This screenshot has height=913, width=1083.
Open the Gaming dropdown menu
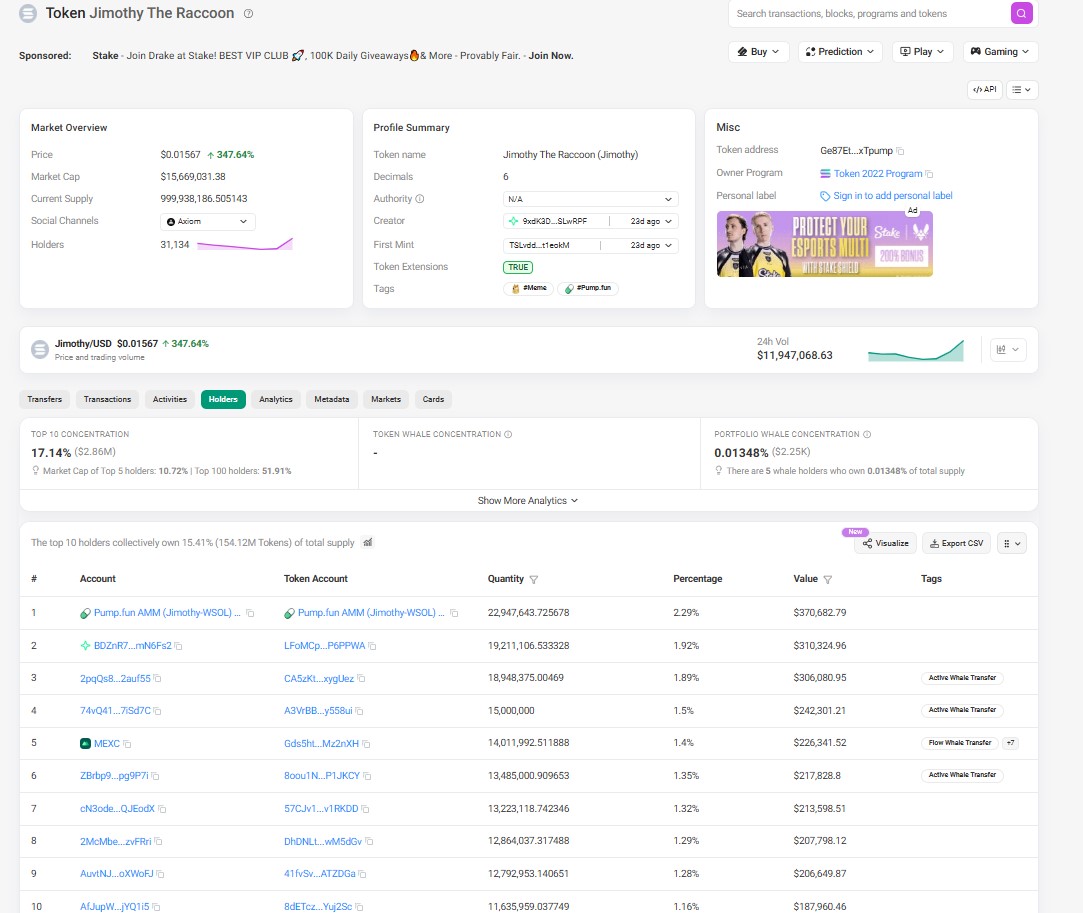tap(1000, 52)
